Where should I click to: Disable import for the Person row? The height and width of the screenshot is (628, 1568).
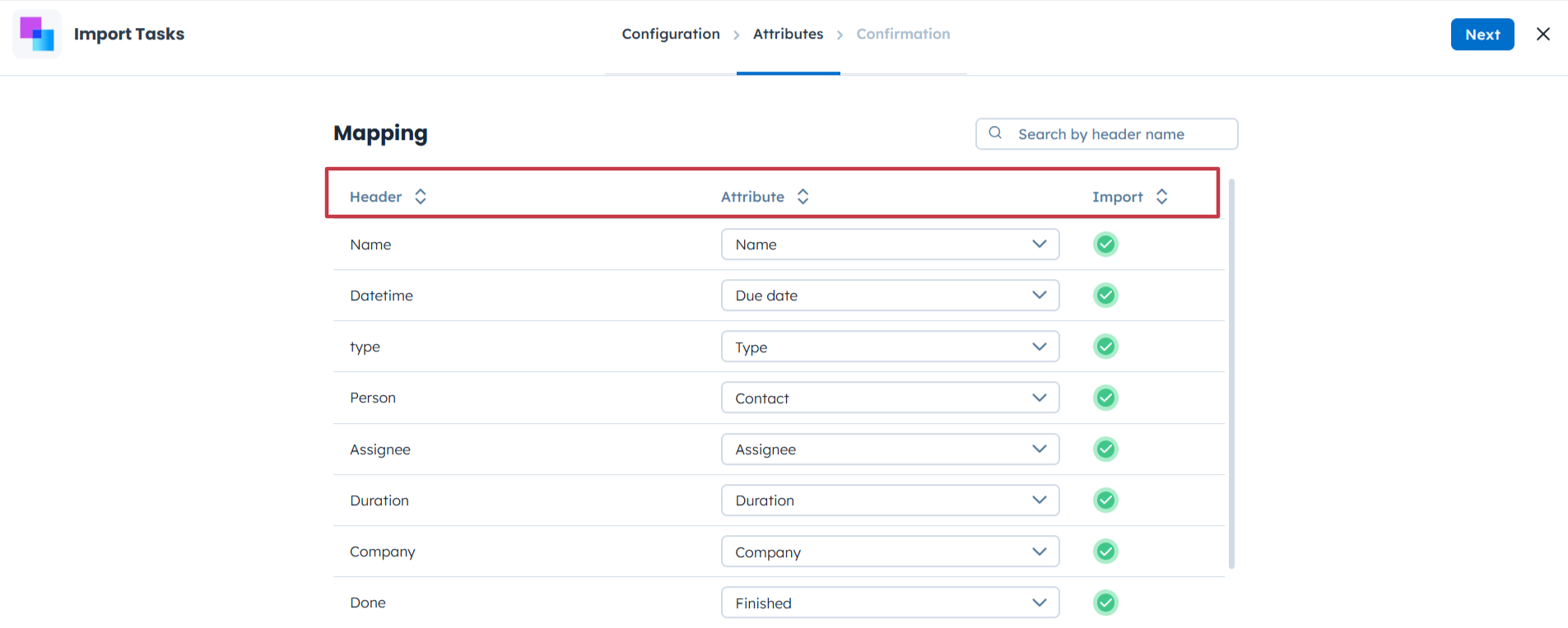[1105, 398]
